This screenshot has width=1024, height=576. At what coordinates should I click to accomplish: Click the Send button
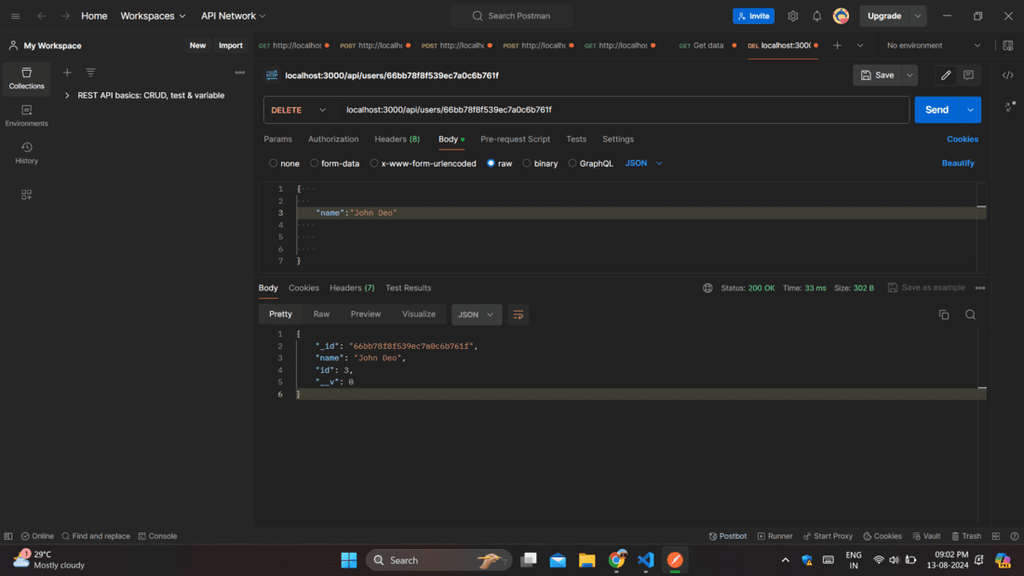[x=936, y=110]
